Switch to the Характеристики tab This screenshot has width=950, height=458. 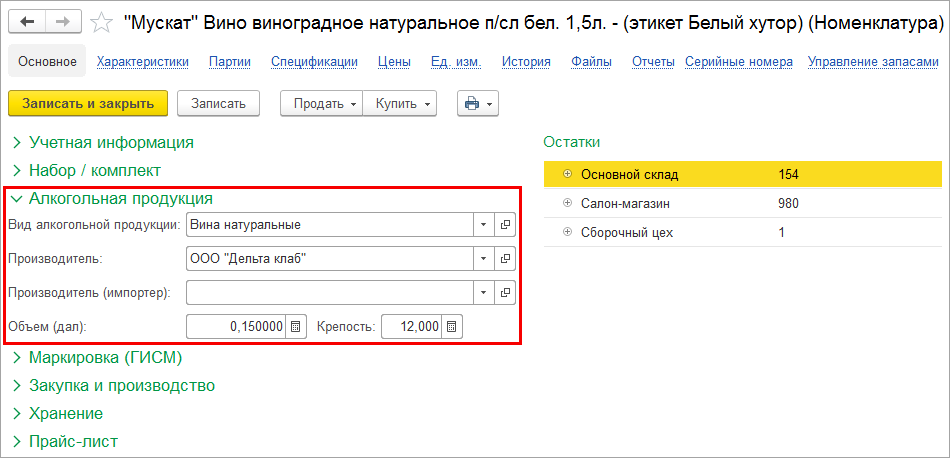pyautogui.click(x=143, y=62)
